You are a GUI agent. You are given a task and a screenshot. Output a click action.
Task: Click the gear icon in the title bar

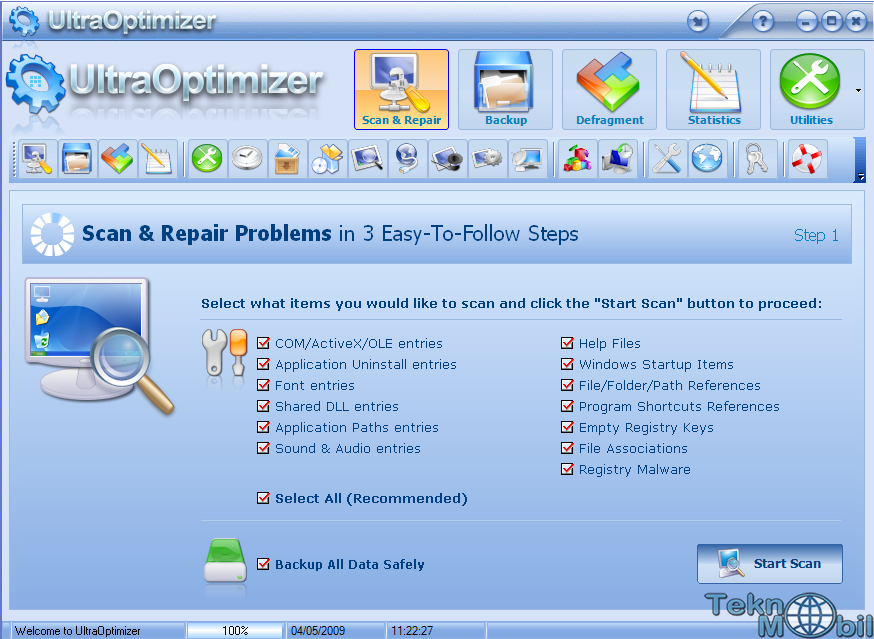click(25, 21)
